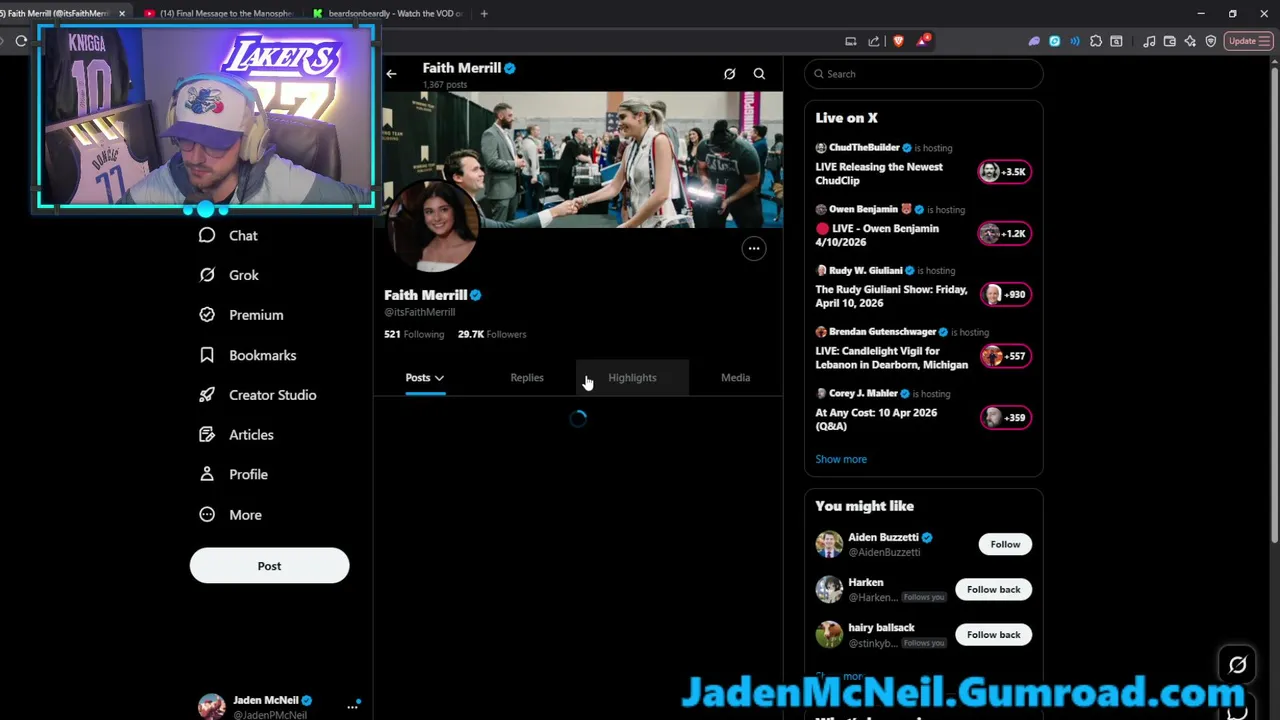Screen dimensions: 1280x720
Task: Click Show more under Live on X
Action: (x=841, y=459)
